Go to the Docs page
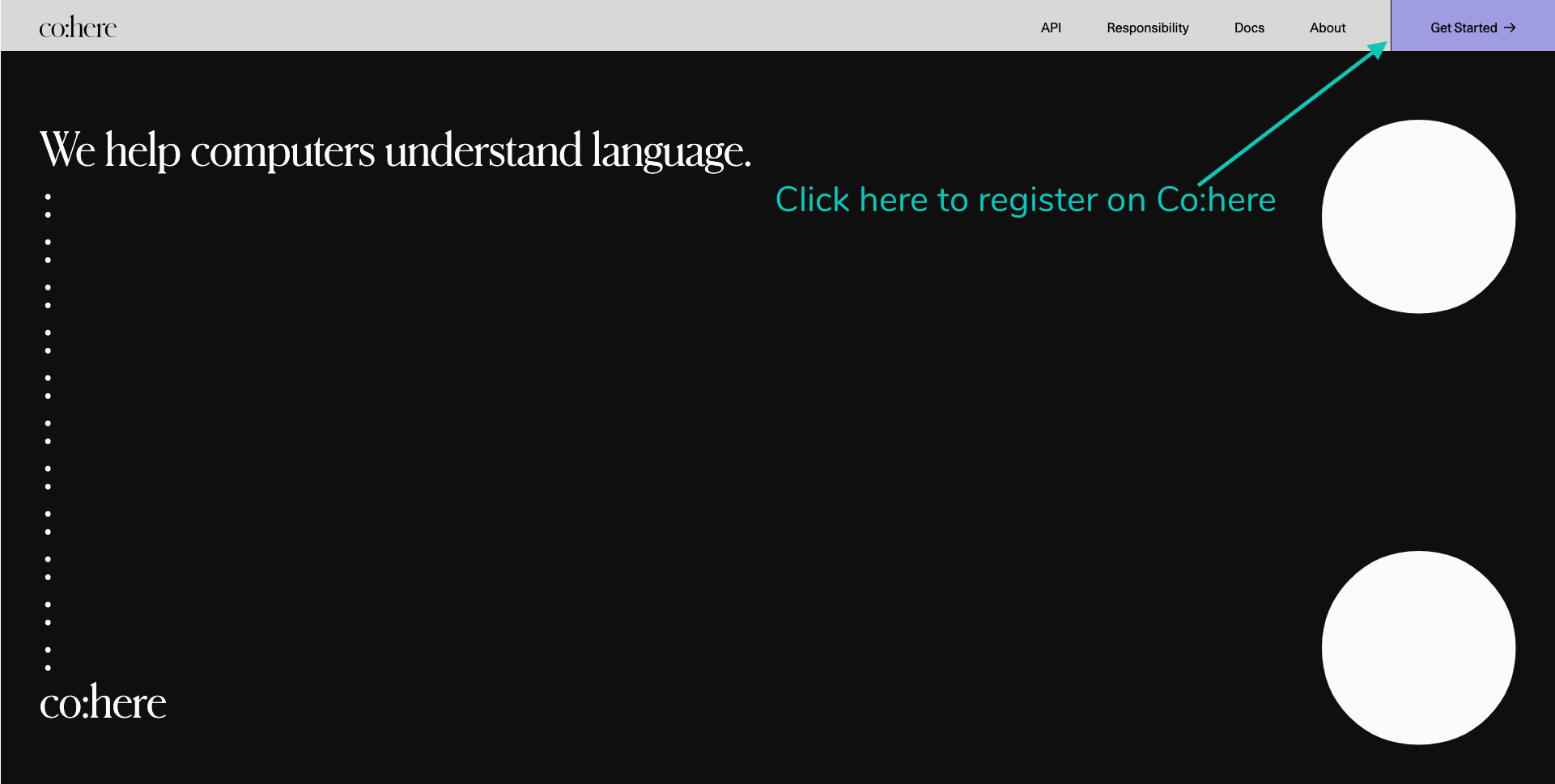This screenshot has width=1555, height=784. pyautogui.click(x=1249, y=28)
